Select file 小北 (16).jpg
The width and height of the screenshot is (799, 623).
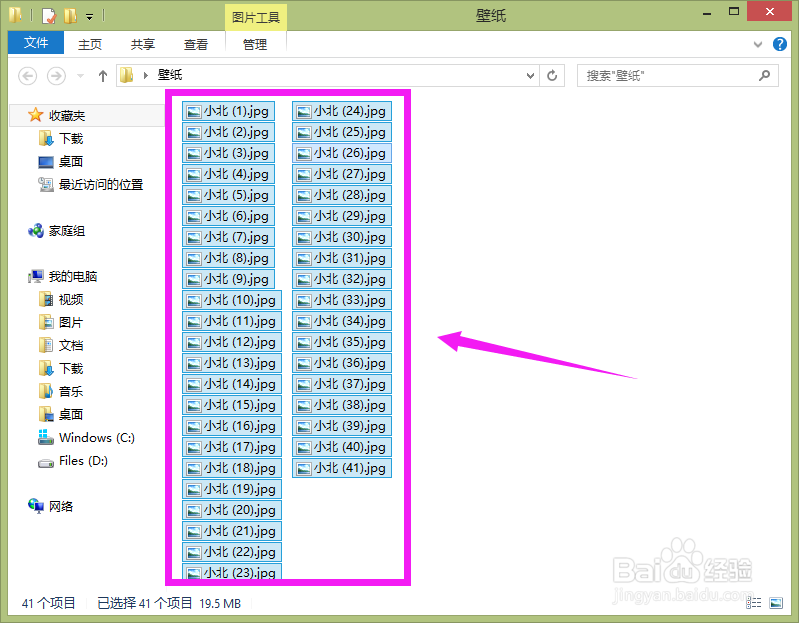[x=232, y=426]
